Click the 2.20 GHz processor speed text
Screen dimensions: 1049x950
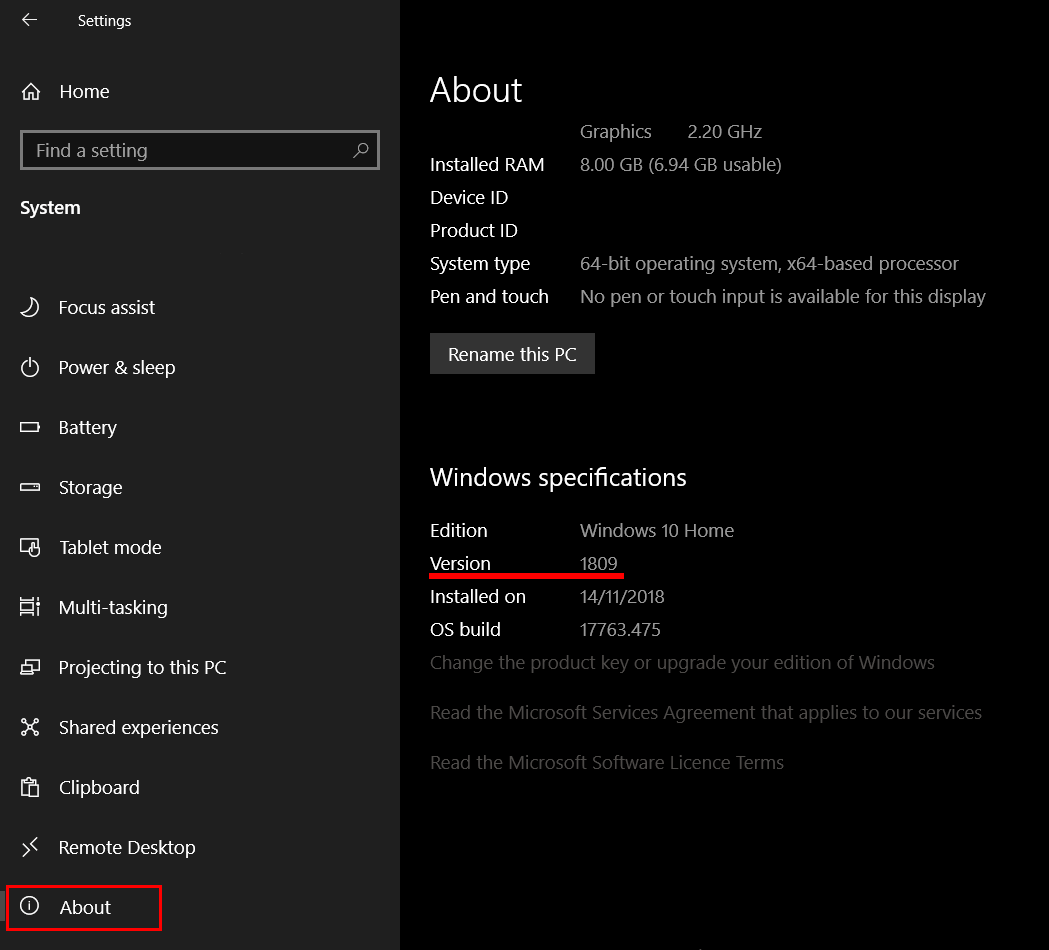[725, 132]
